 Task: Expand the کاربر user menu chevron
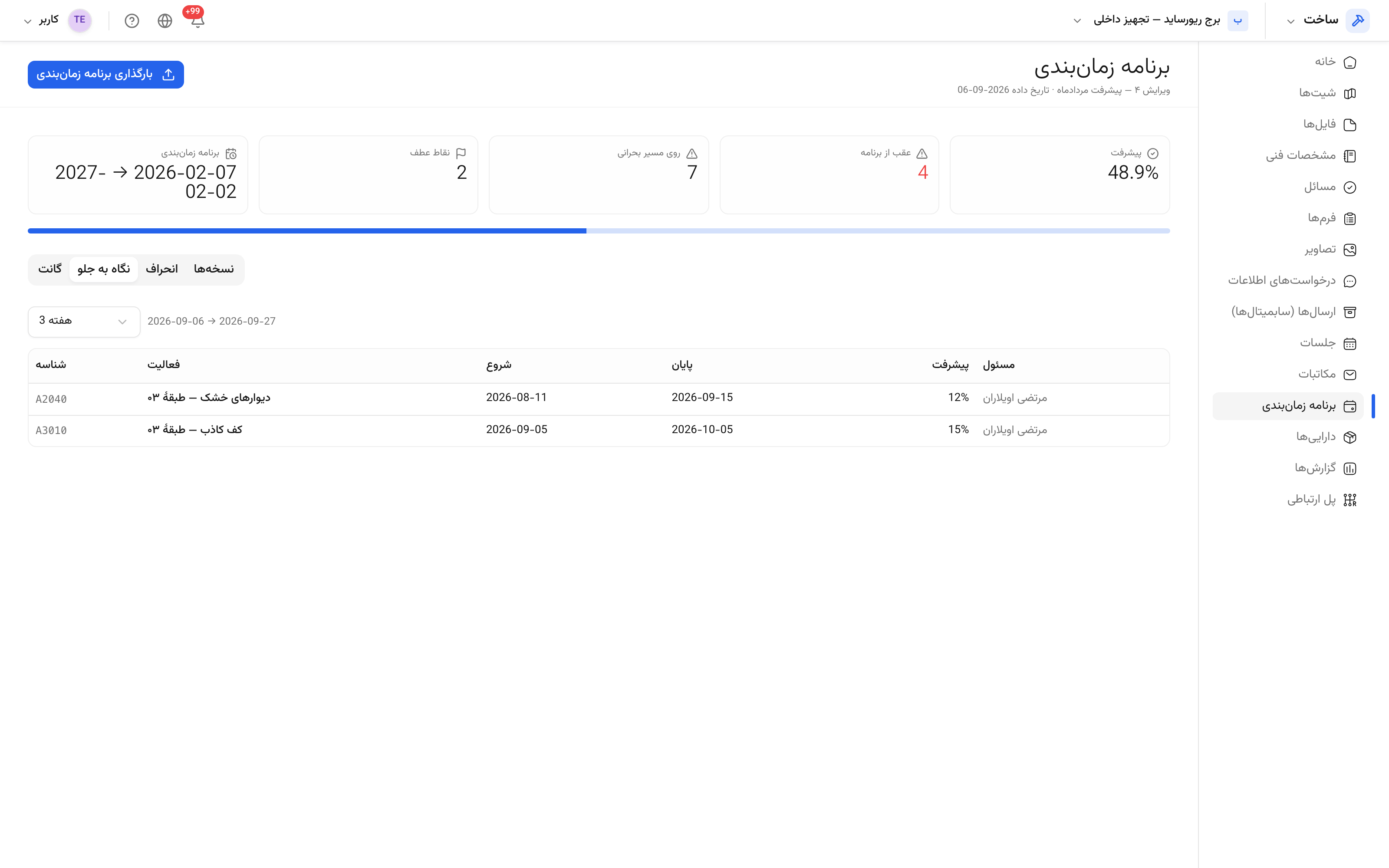click(x=27, y=21)
